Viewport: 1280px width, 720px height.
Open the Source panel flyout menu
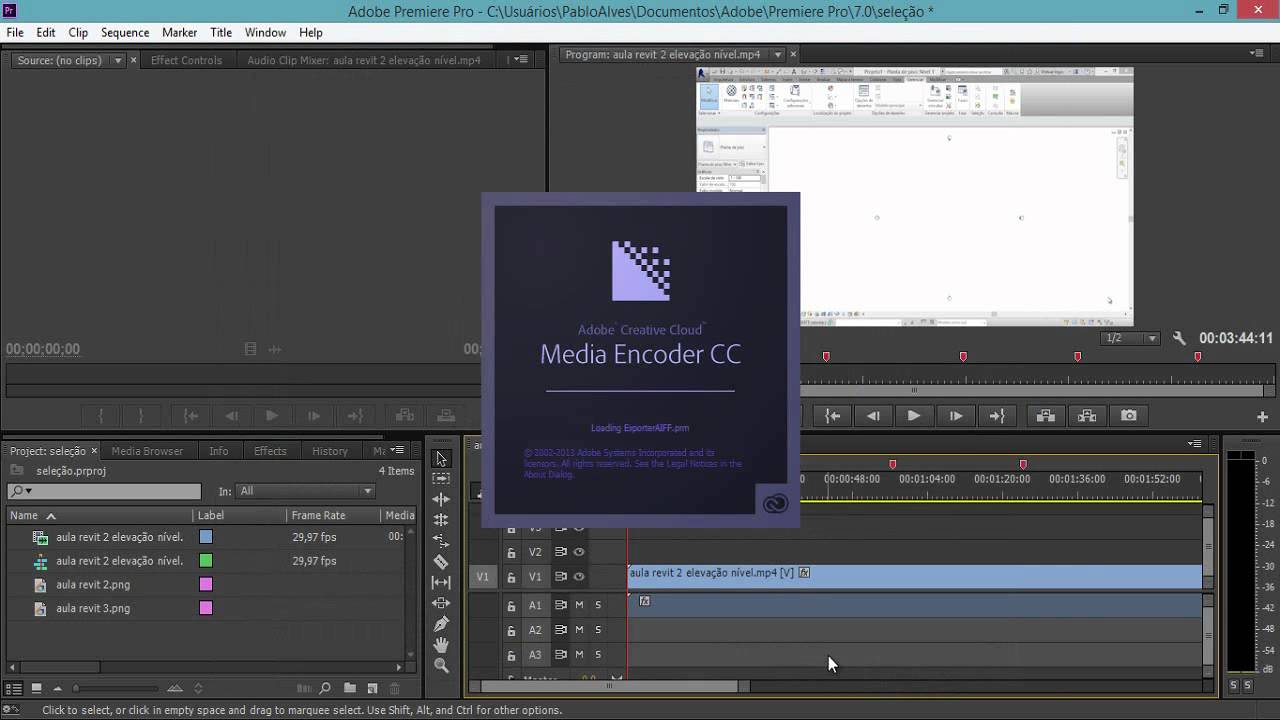[520, 60]
